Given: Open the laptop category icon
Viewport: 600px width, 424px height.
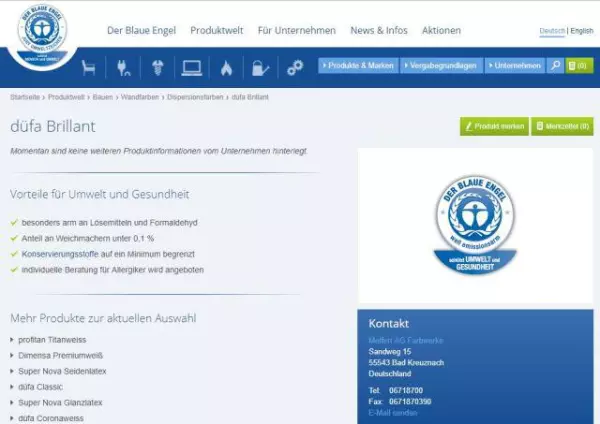Looking at the screenshot, I should (x=192, y=68).
